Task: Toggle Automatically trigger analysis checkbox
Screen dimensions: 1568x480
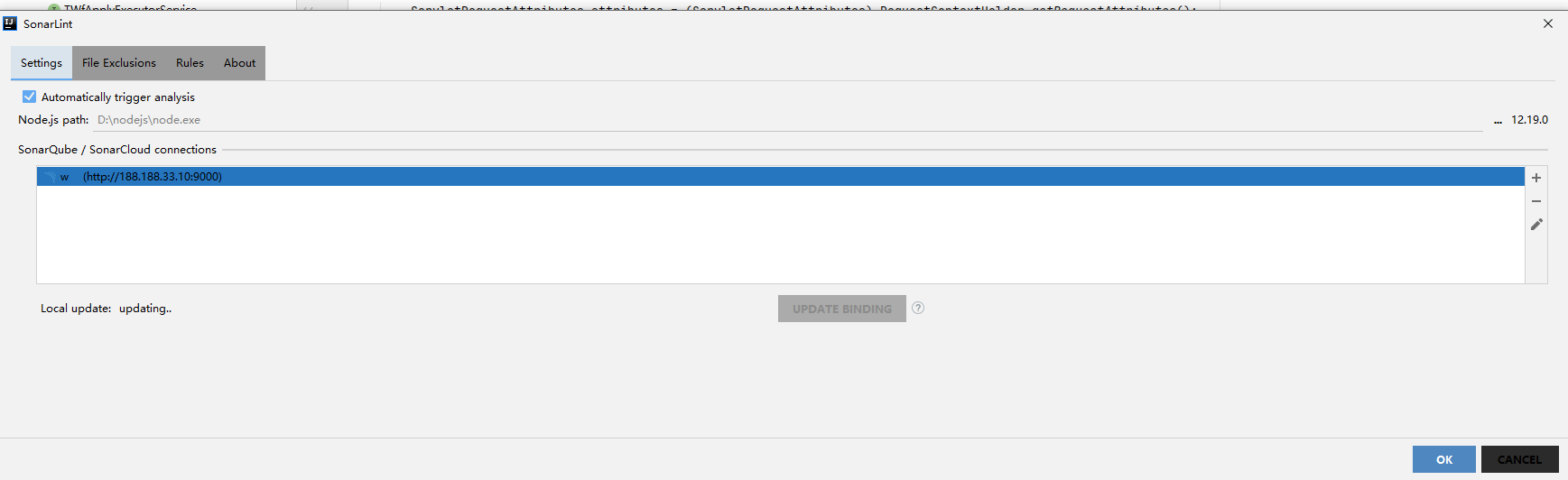Action: tap(29, 97)
